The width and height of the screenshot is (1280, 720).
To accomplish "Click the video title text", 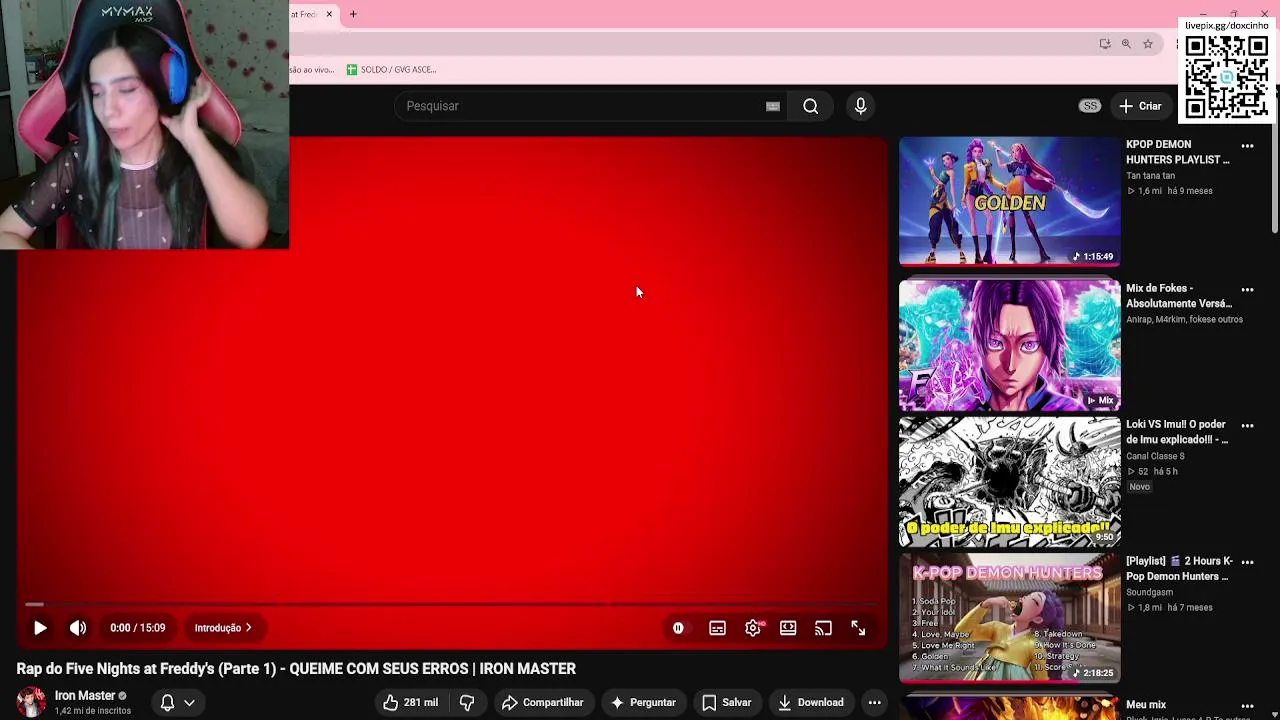I will (x=296, y=668).
